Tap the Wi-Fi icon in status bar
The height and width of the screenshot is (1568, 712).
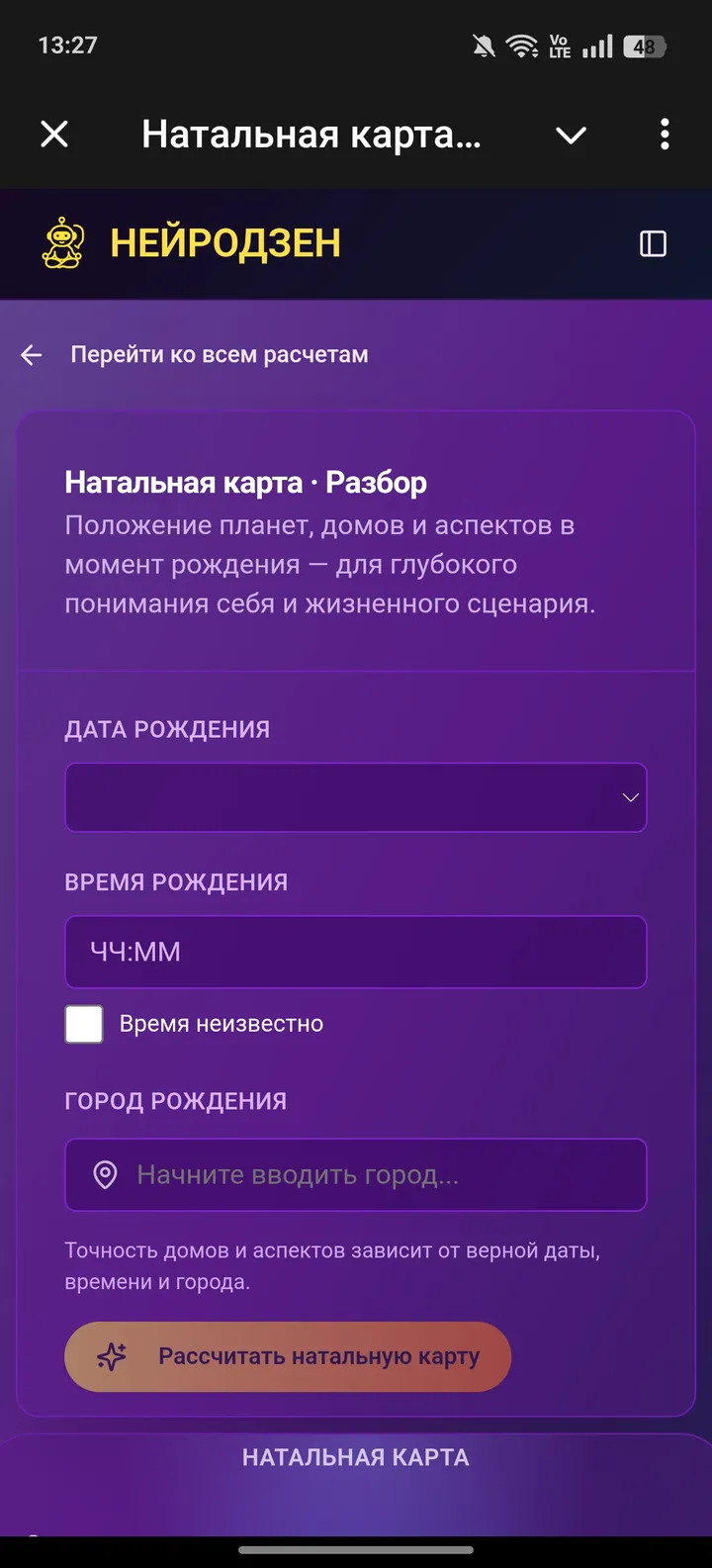point(518,44)
